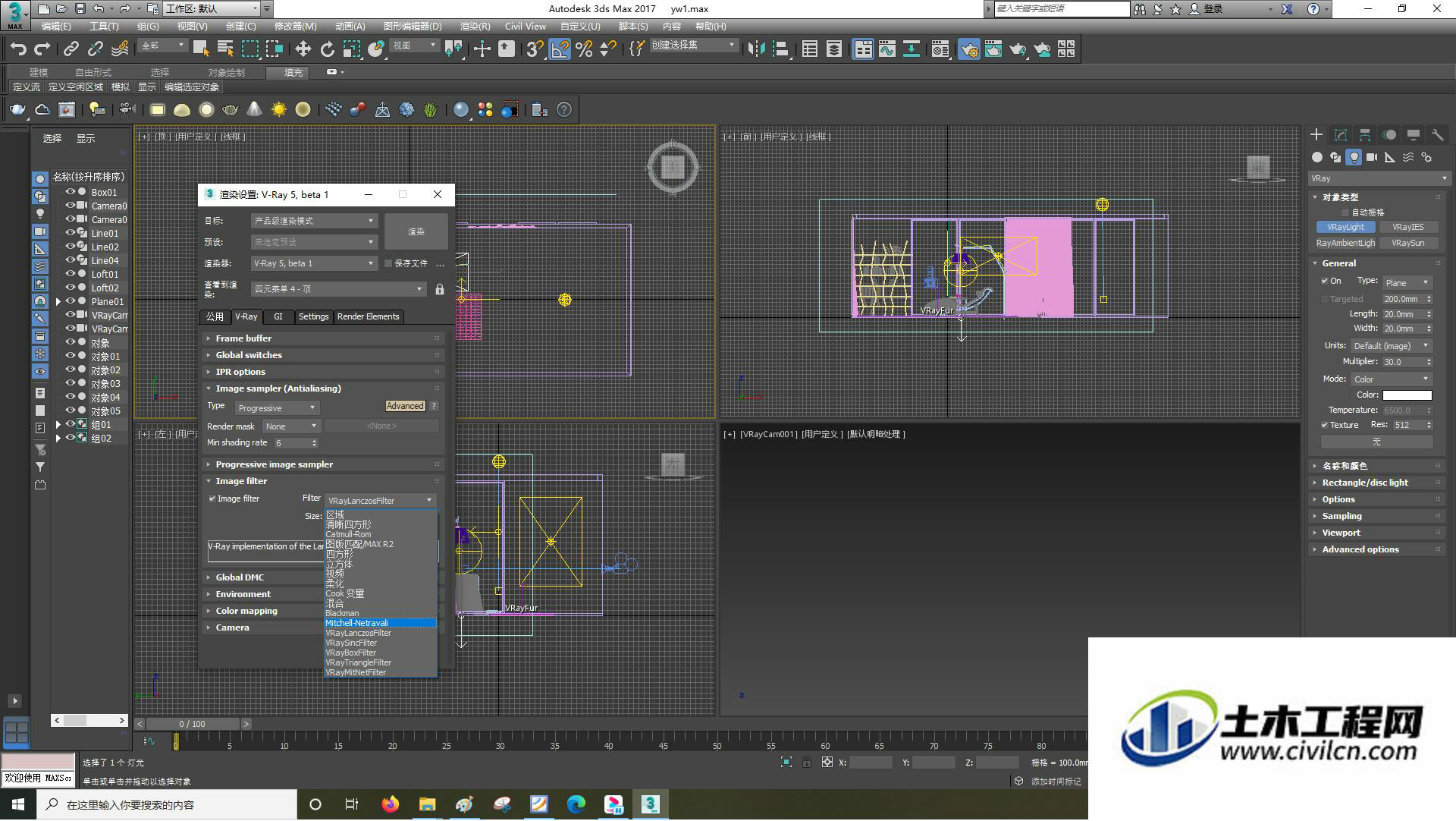Toggle the Angle Snap icon
This screenshot has width=1456, height=821.
click(x=560, y=49)
